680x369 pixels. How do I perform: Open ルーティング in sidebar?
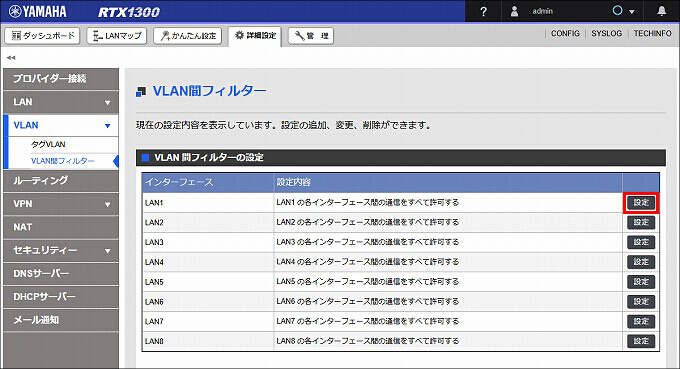61,180
